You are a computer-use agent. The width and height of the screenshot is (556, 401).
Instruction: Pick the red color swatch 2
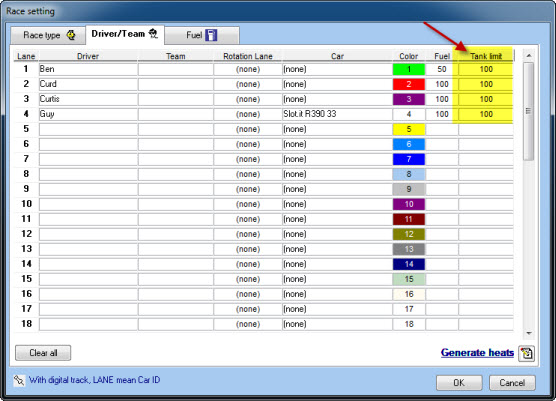(x=409, y=84)
